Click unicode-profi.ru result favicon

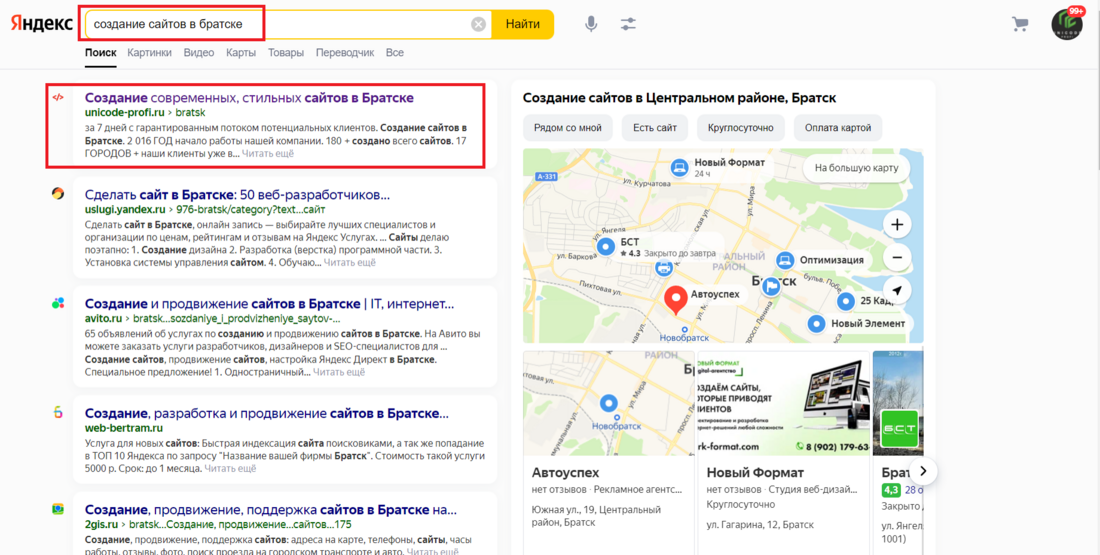click(x=58, y=98)
